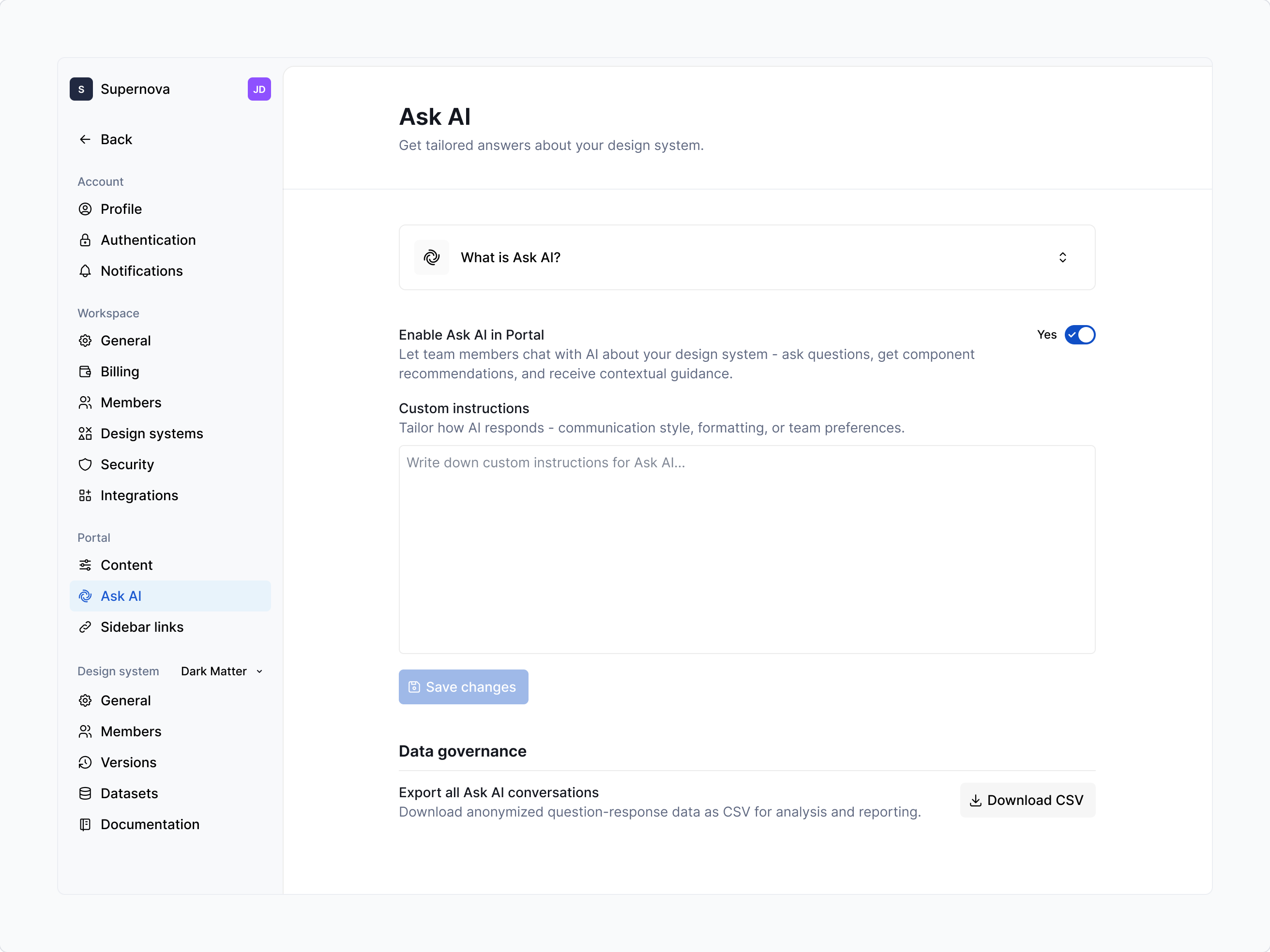The height and width of the screenshot is (952, 1270).
Task: Go to Profile settings
Action: (121, 209)
